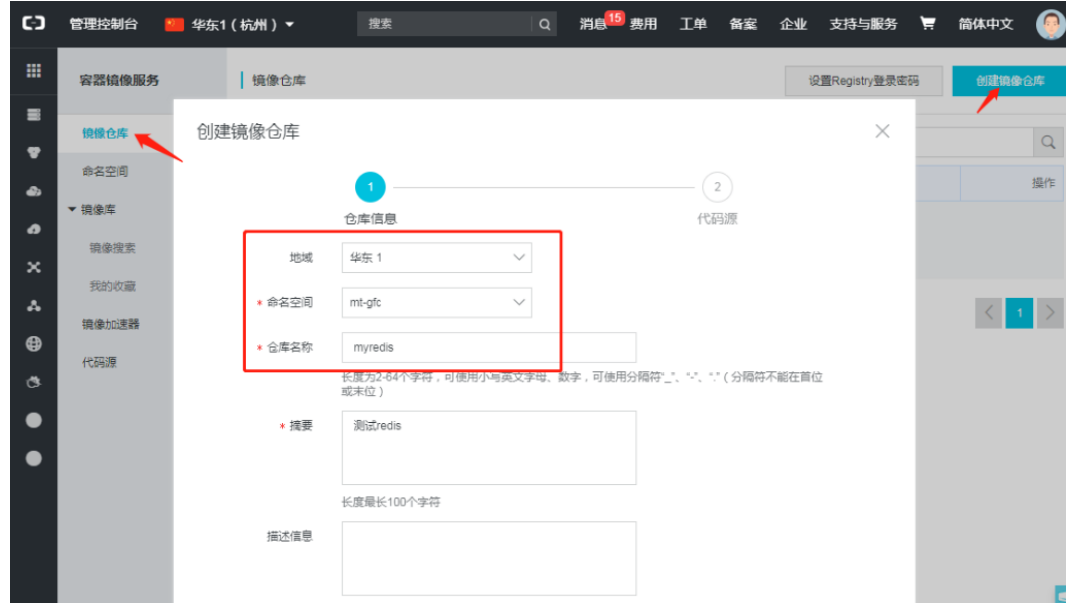Open the shopping cart icon

[927, 23]
